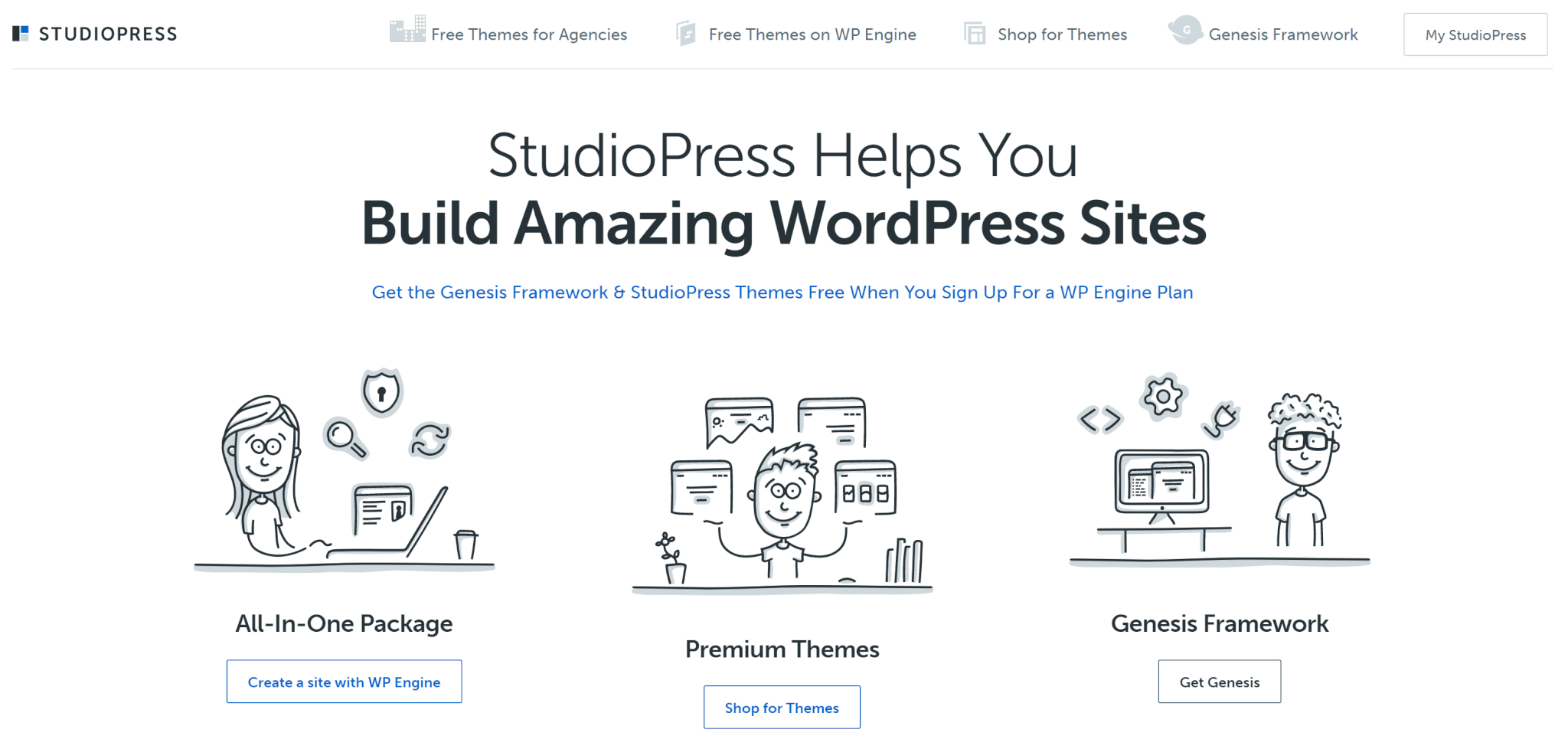Click the My StudioPress button

pyautogui.click(x=1475, y=34)
